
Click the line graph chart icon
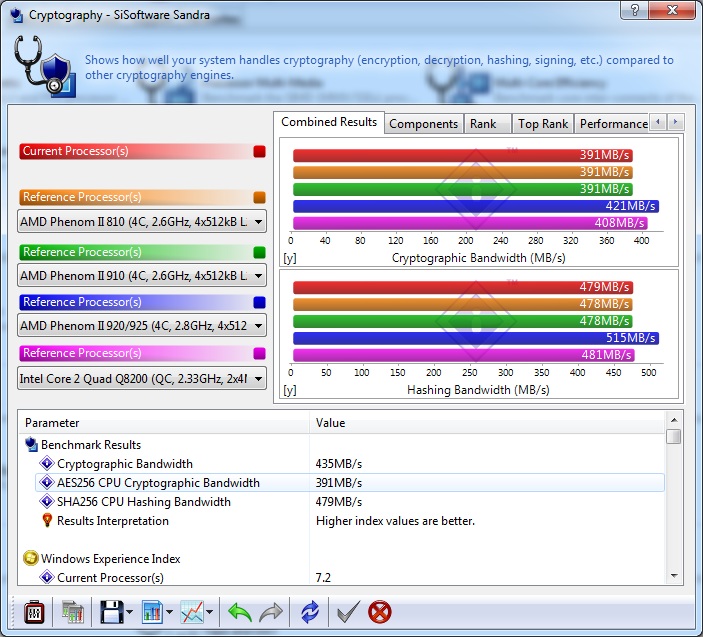click(192, 612)
